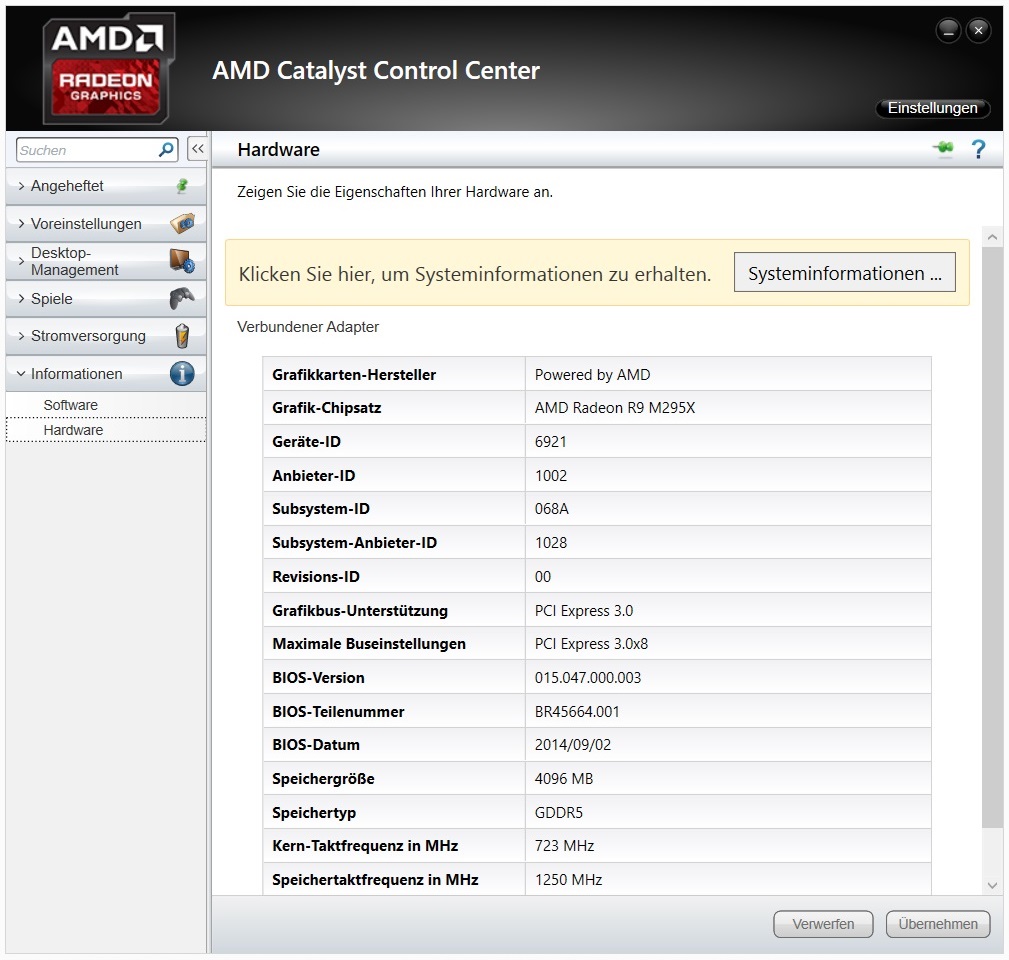
Task: Click the Spiele gamepad icon
Action: pos(182,298)
